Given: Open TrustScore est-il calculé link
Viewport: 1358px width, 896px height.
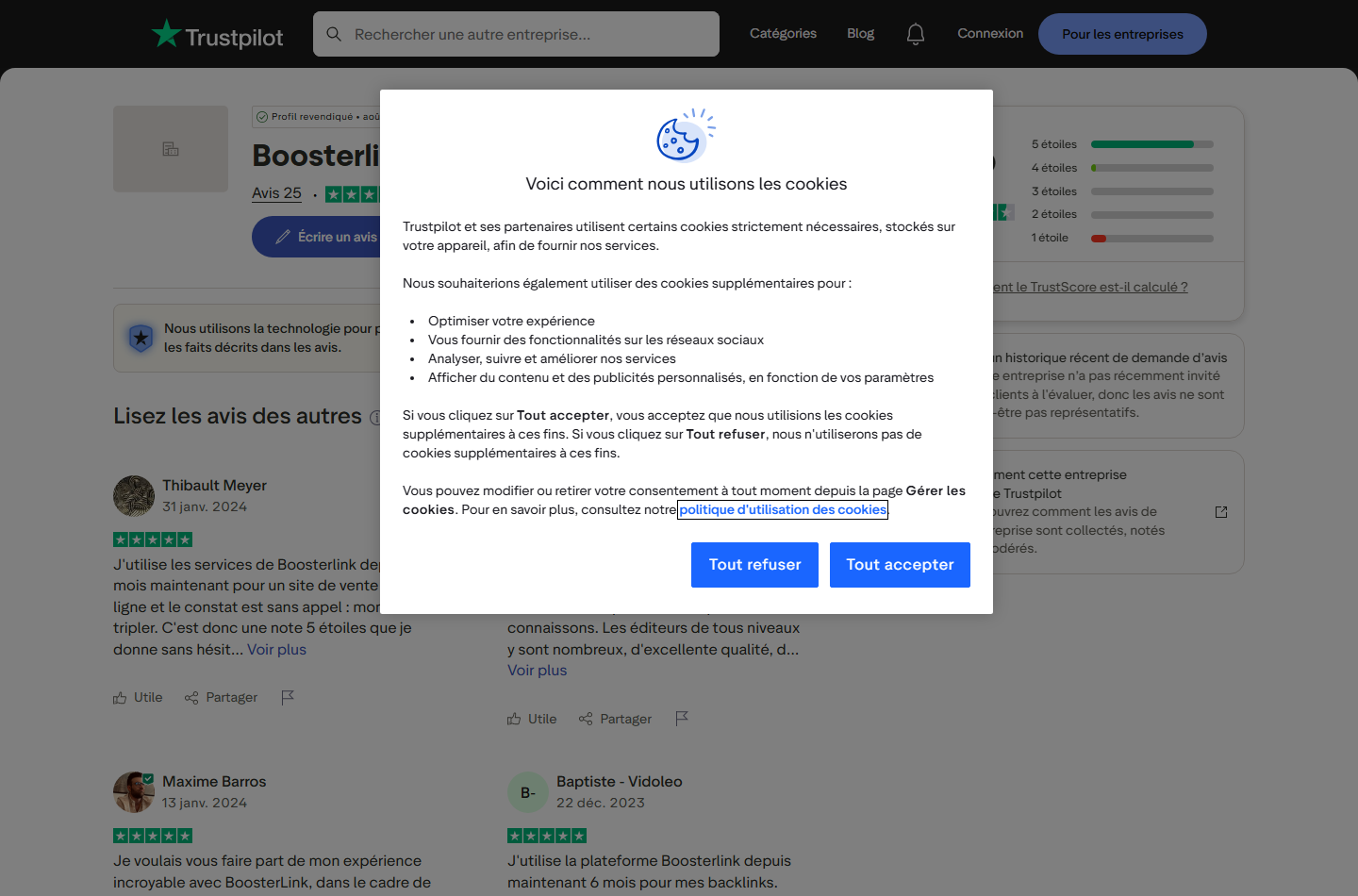Looking at the screenshot, I should 1089,287.
